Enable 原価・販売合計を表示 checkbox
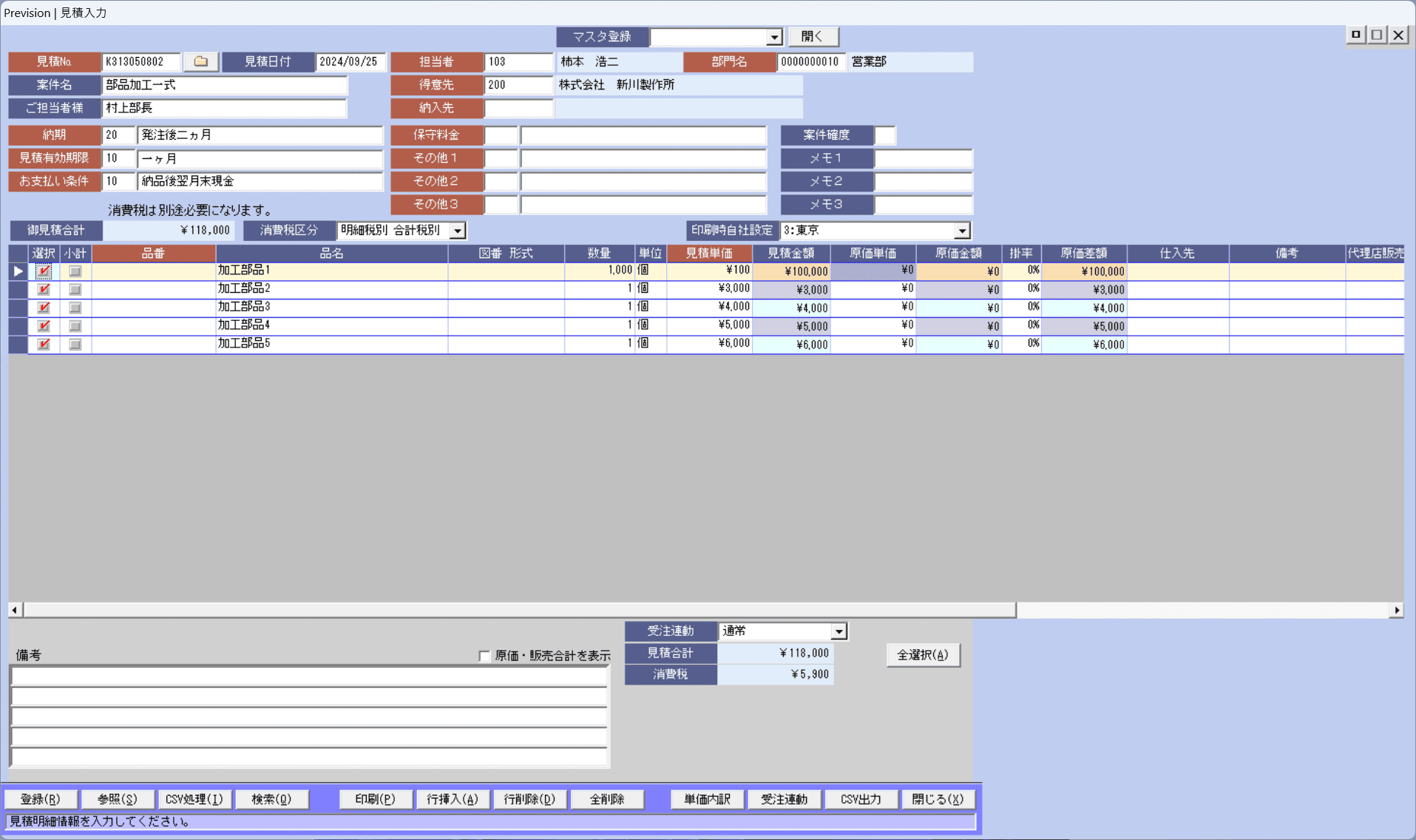This screenshot has width=1416, height=840. point(484,656)
